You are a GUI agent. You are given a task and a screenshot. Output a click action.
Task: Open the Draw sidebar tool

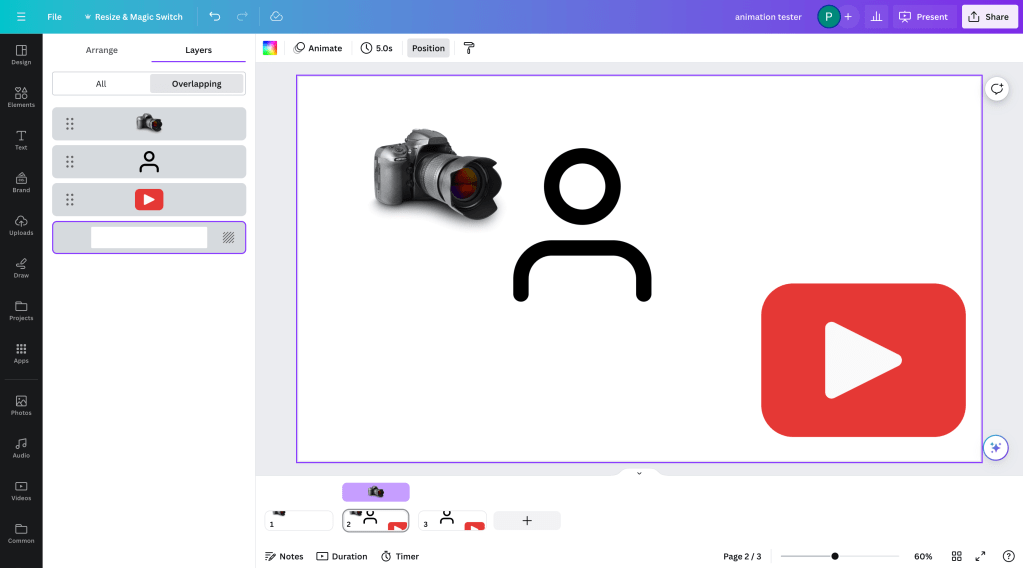[21, 267]
